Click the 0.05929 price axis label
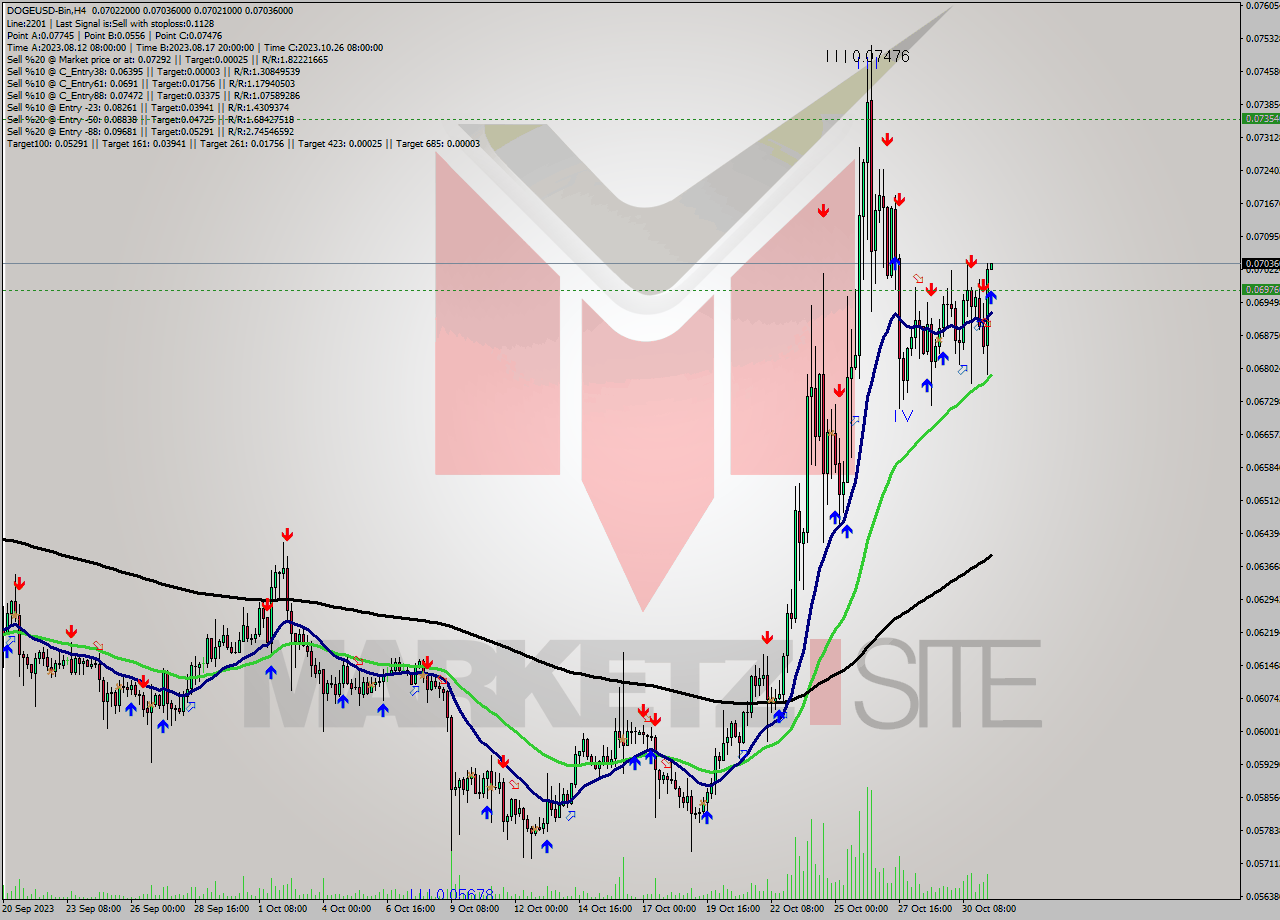Image resolution: width=1280 pixels, height=920 pixels. coord(1262,765)
